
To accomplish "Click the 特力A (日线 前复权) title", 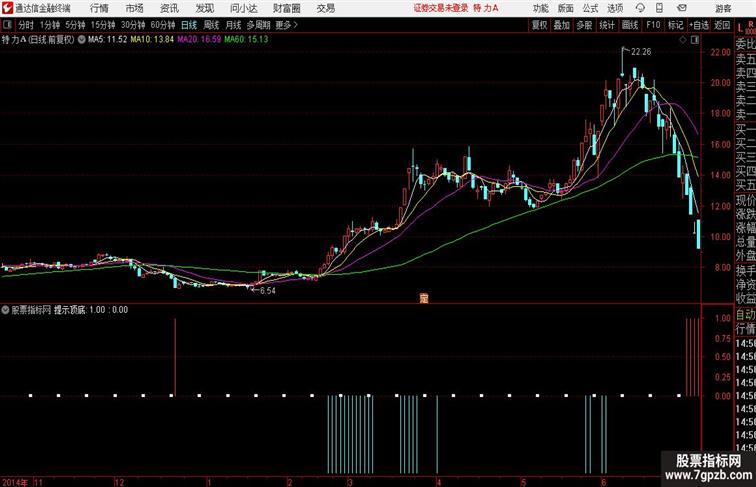I will coord(38,40).
